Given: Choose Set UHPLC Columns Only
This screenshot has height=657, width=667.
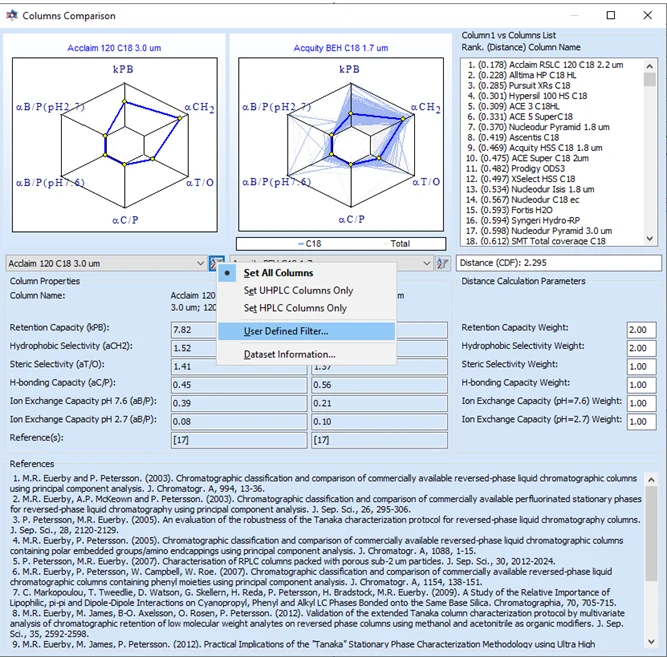Looking at the screenshot, I should pyautogui.click(x=307, y=290).
